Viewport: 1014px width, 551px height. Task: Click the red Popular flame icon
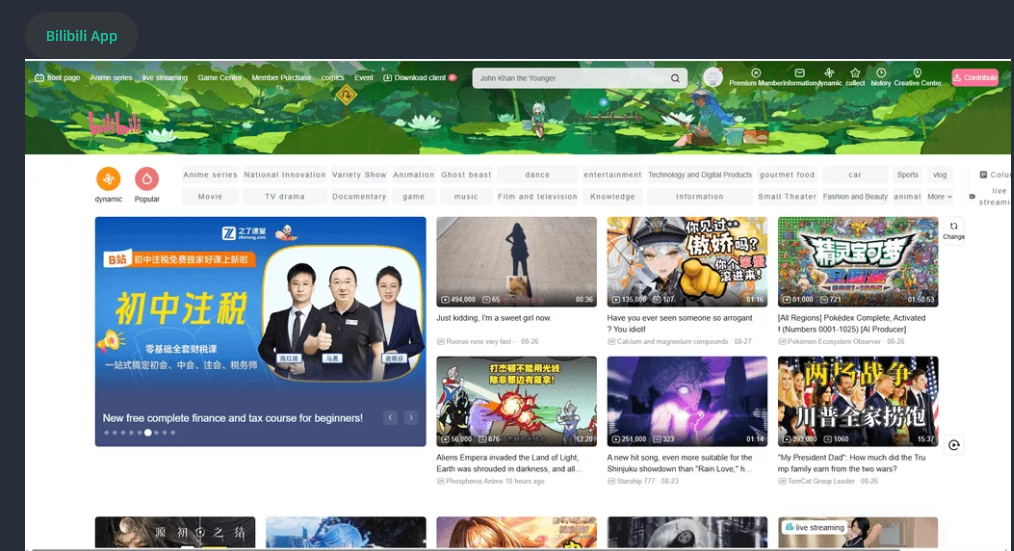(147, 178)
